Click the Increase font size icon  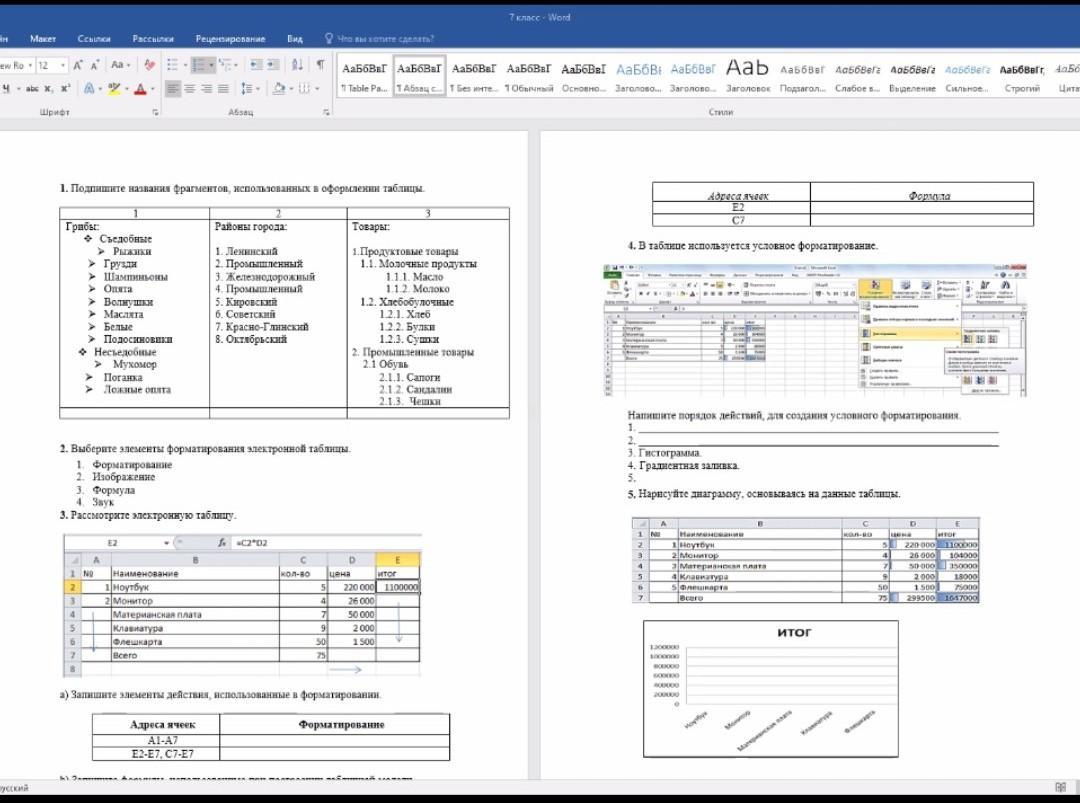point(78,65)
